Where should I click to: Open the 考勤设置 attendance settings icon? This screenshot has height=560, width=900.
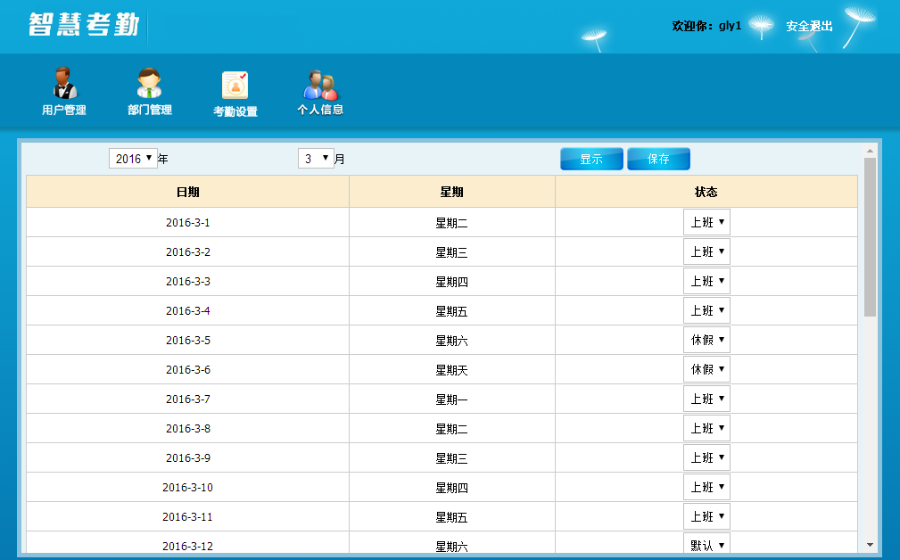coord(235,94)
